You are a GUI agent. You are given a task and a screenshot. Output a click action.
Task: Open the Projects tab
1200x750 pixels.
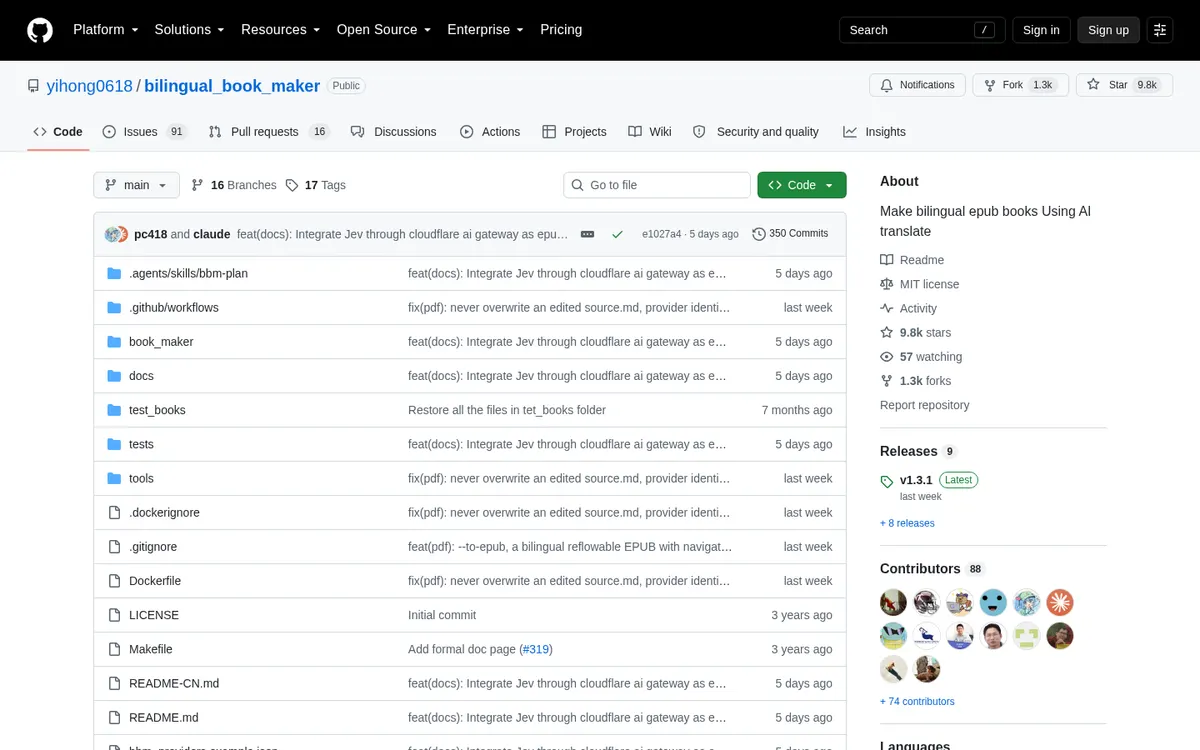point(574,132)
